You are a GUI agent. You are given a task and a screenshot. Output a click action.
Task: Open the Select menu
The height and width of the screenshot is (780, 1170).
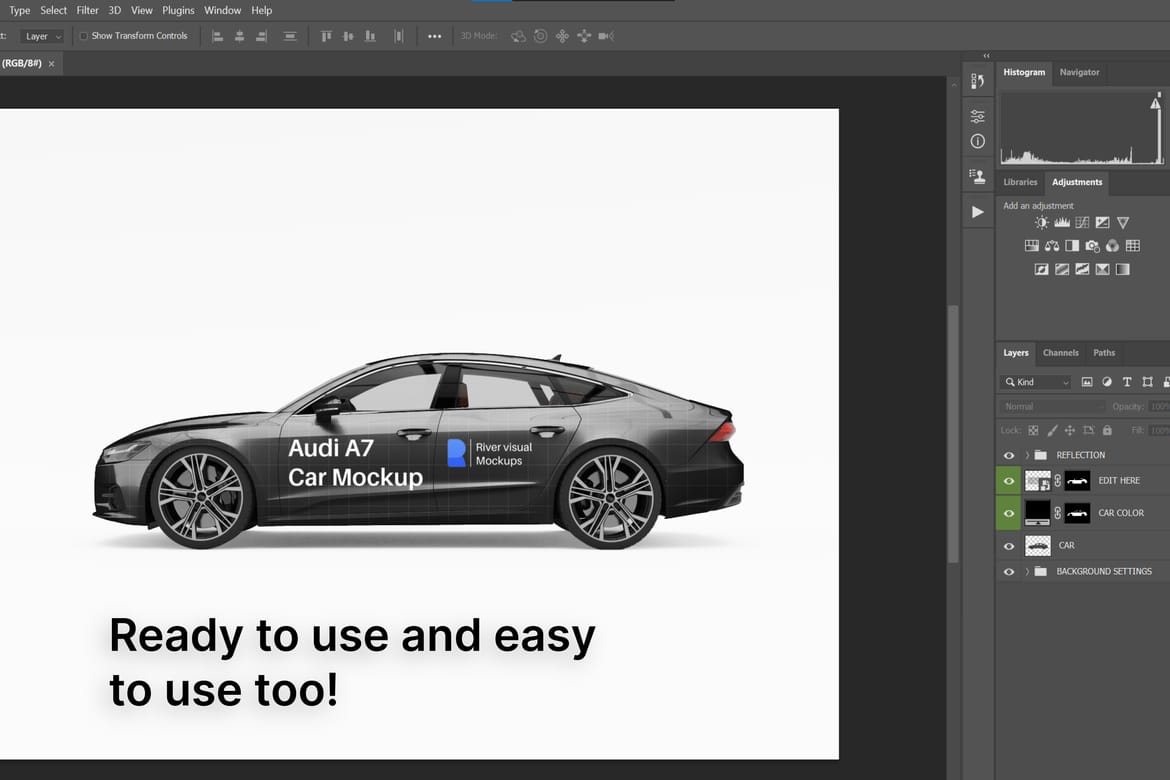coord(54,10)
